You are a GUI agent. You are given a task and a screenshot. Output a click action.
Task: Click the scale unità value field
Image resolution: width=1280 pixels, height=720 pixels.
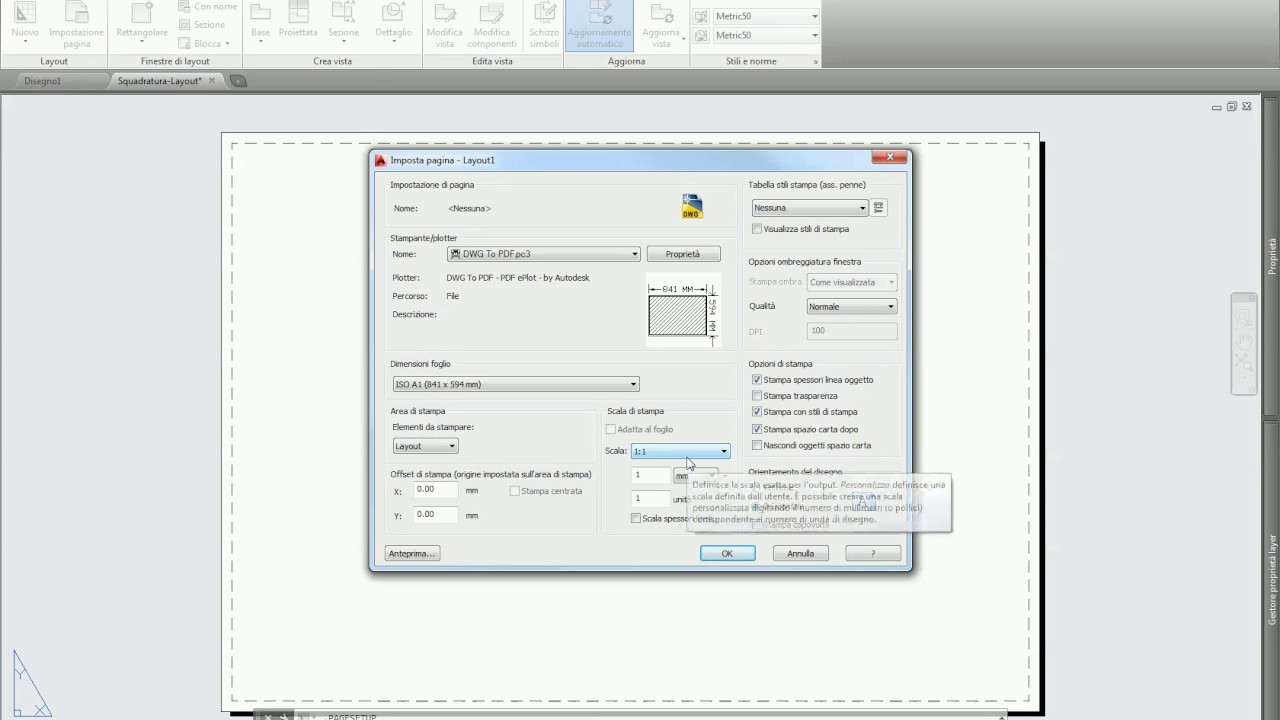651,498
